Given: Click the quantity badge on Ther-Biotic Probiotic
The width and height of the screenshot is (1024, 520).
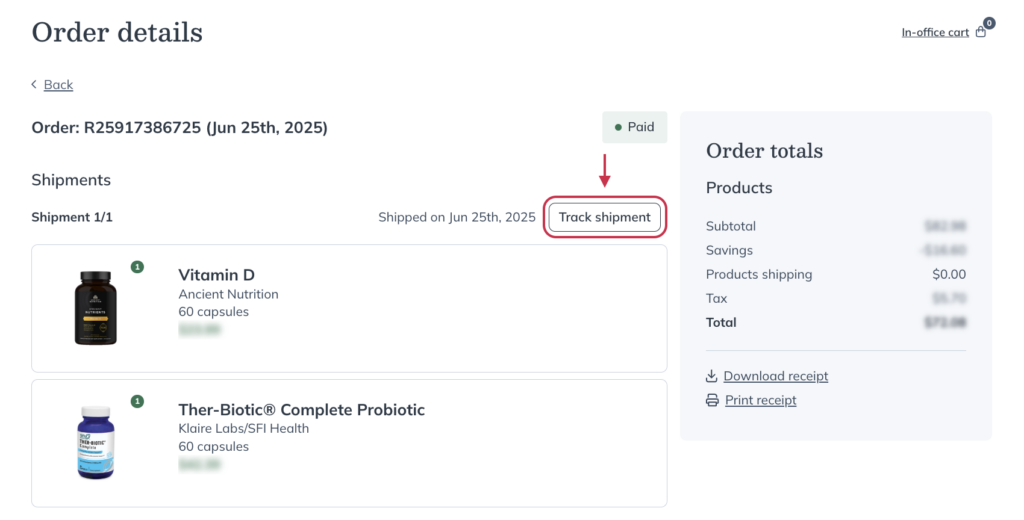Looking at the screenshot, I should [x=137, y=401].
